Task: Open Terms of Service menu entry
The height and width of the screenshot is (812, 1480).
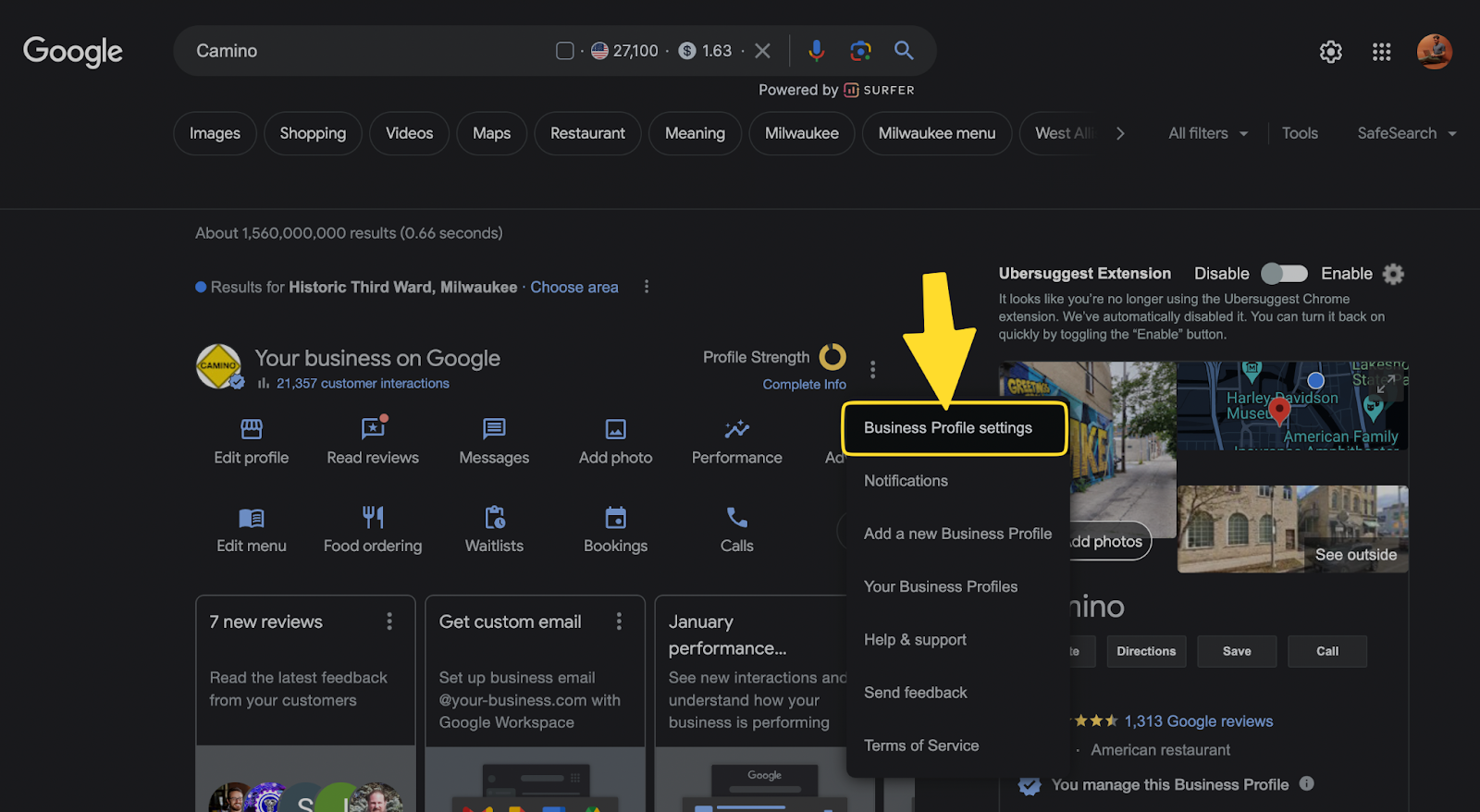Action: click(957, 745)
